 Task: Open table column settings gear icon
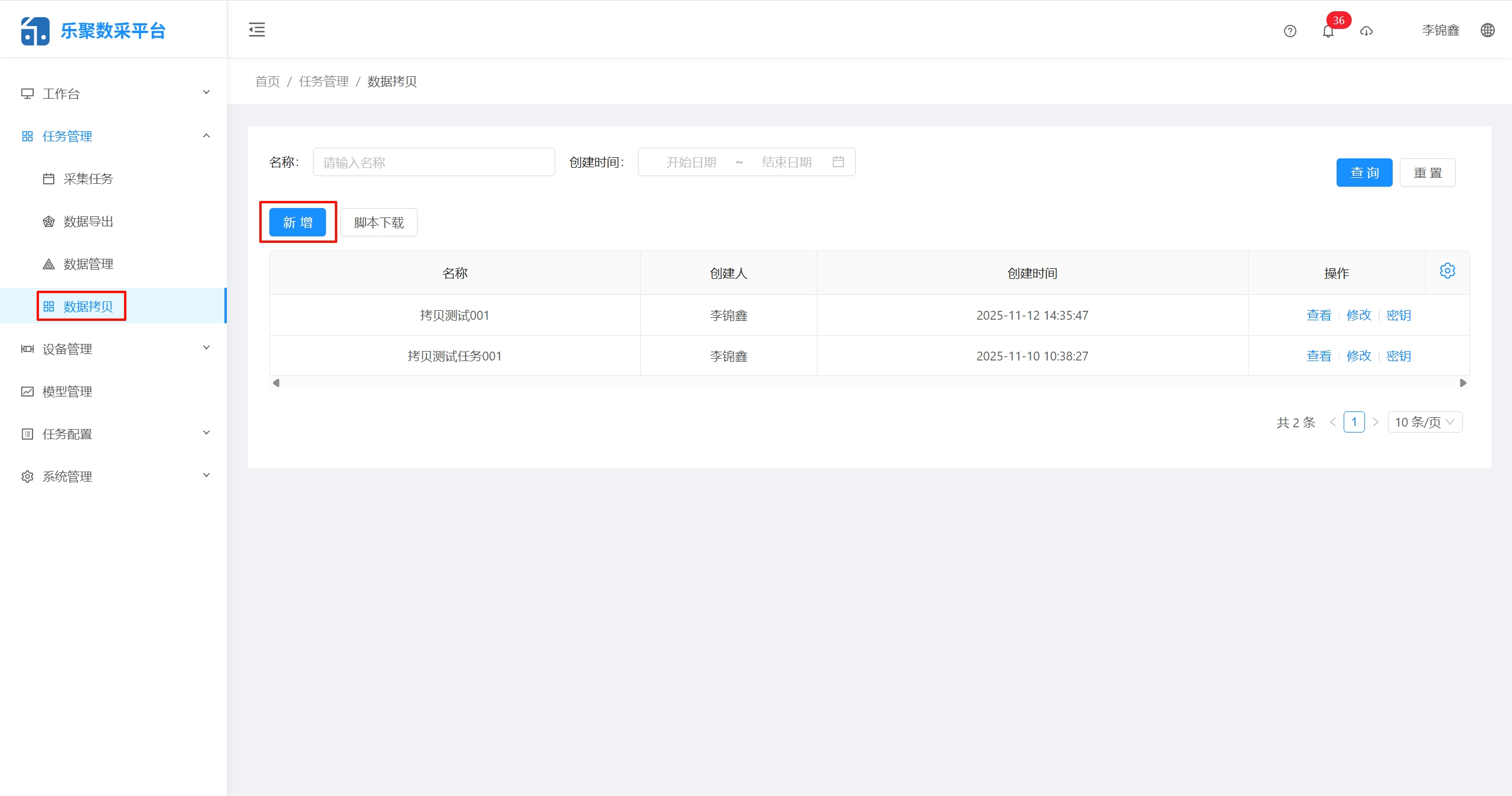1447,271
